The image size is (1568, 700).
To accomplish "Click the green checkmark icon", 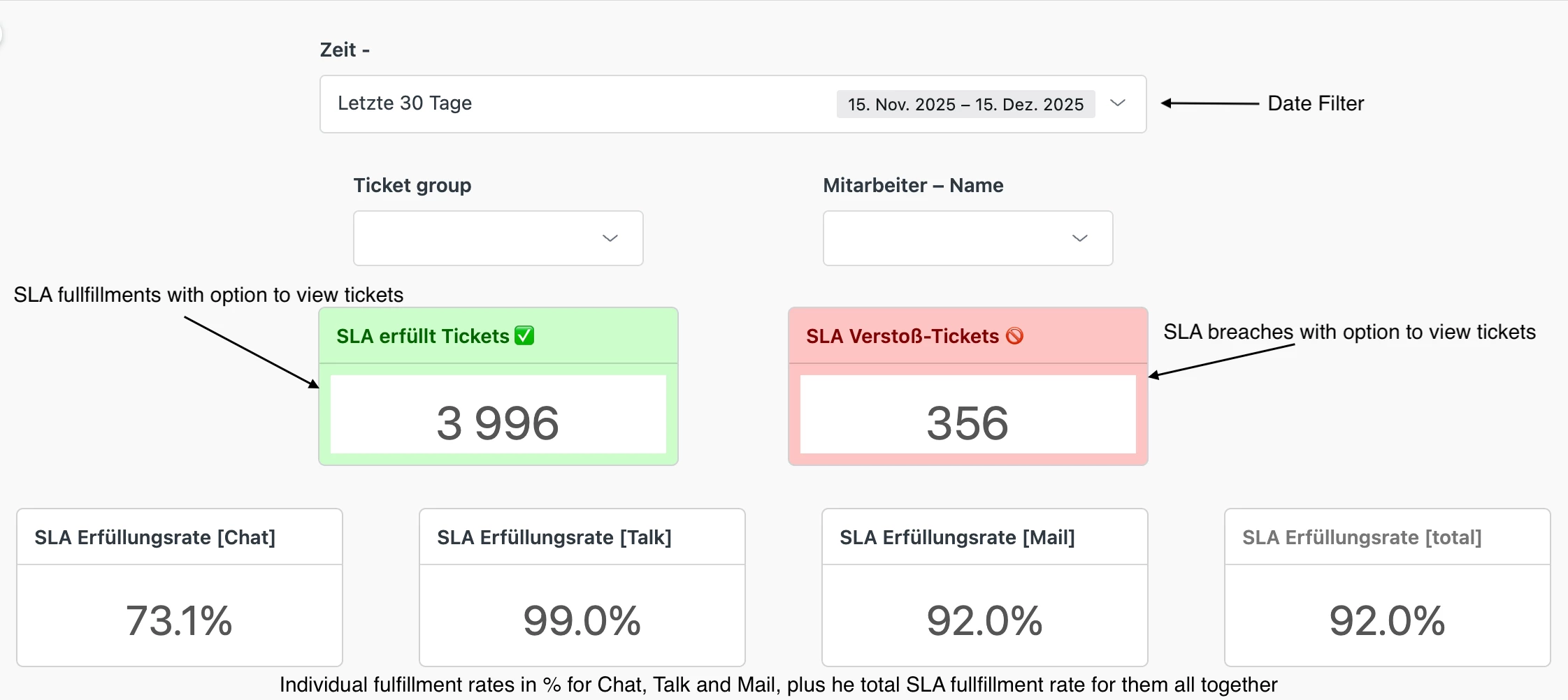I will 524,336.
